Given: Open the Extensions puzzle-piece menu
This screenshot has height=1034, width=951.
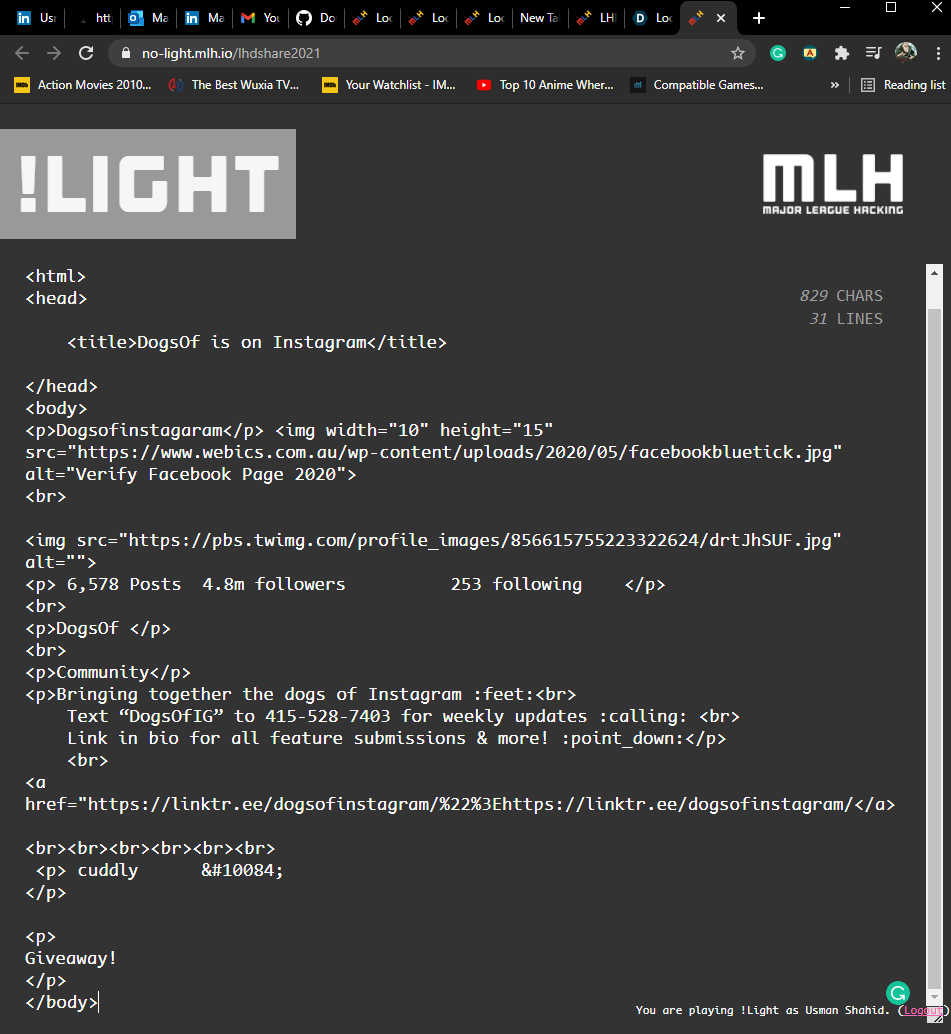Looking at the screenshot, I should click(842, 53).
